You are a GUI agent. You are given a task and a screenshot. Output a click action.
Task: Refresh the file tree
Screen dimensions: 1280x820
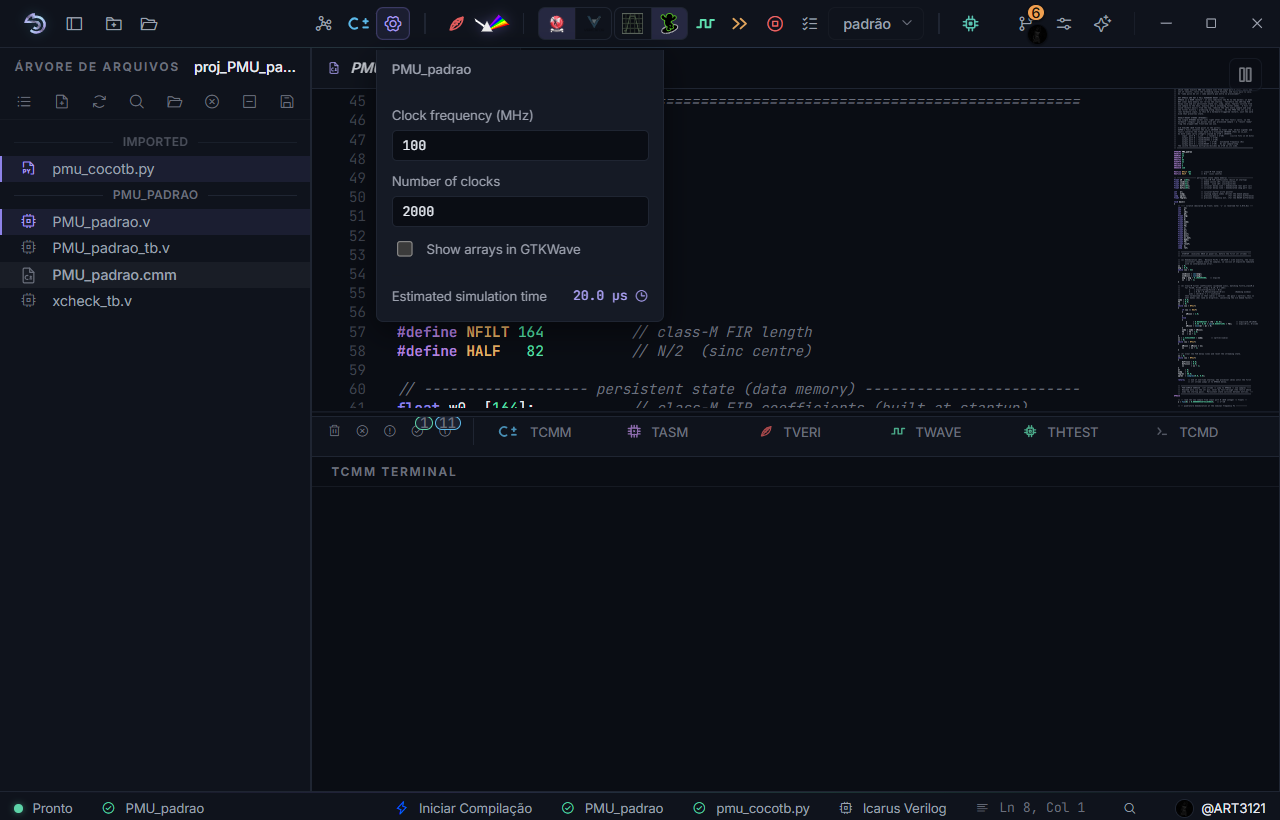click(99, 101)
